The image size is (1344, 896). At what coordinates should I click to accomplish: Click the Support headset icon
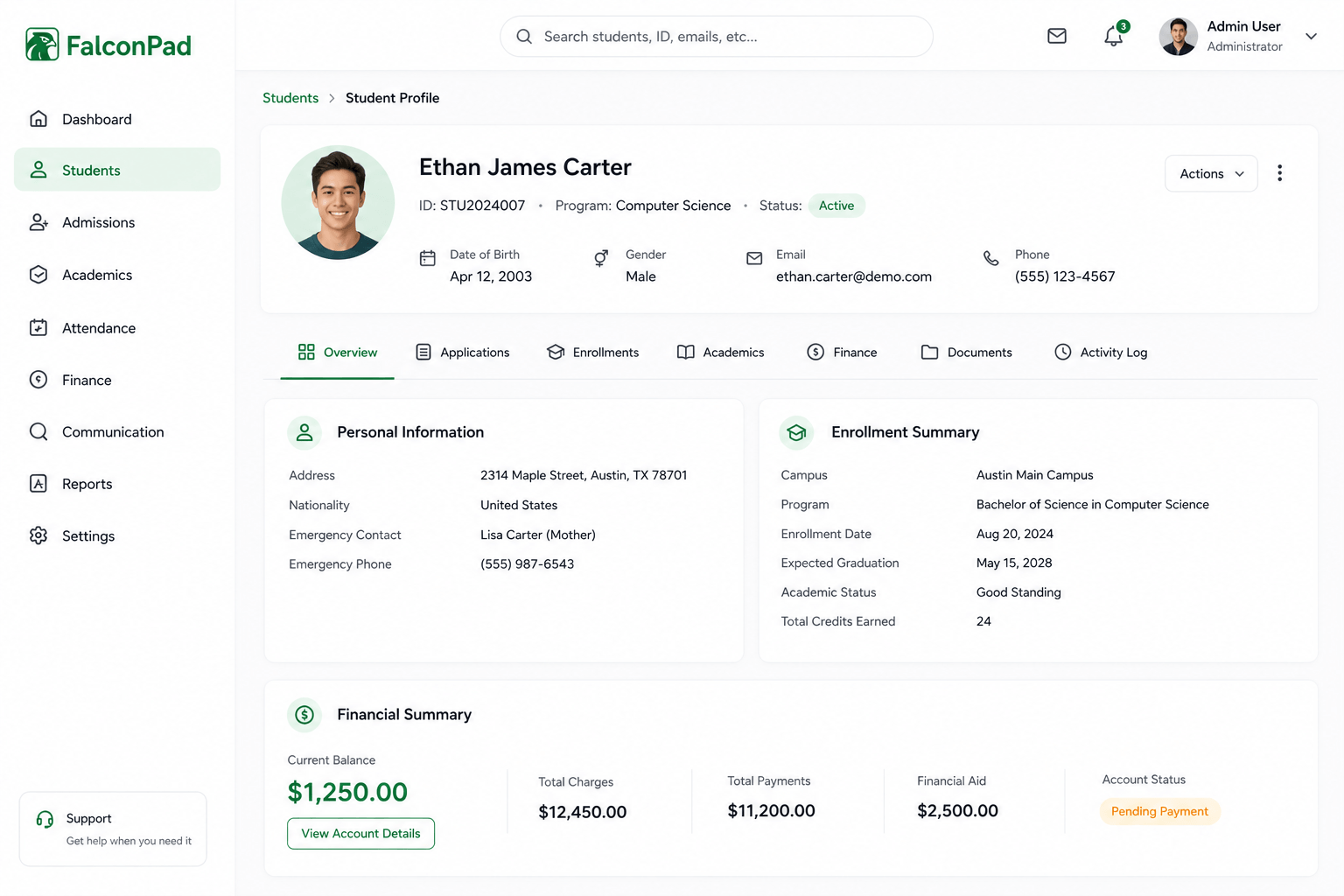click(x=45, y=819)
